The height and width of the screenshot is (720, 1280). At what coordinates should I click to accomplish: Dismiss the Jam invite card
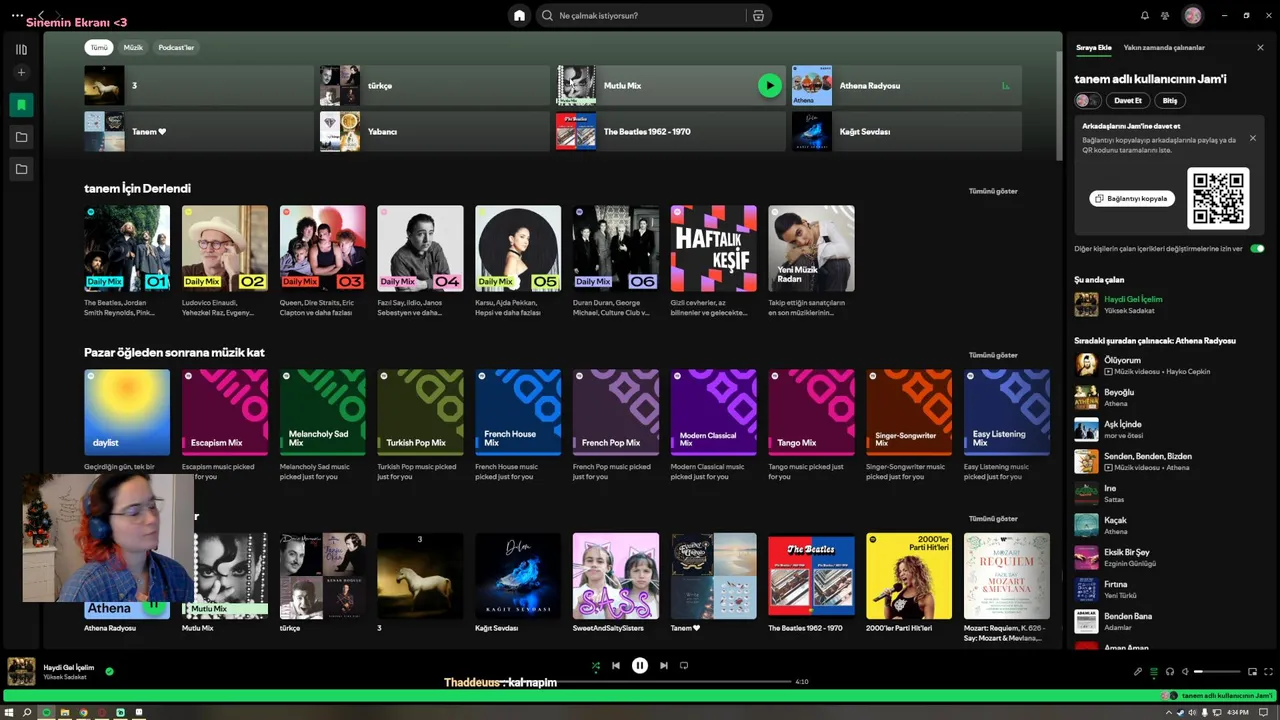click(1252, 138)
